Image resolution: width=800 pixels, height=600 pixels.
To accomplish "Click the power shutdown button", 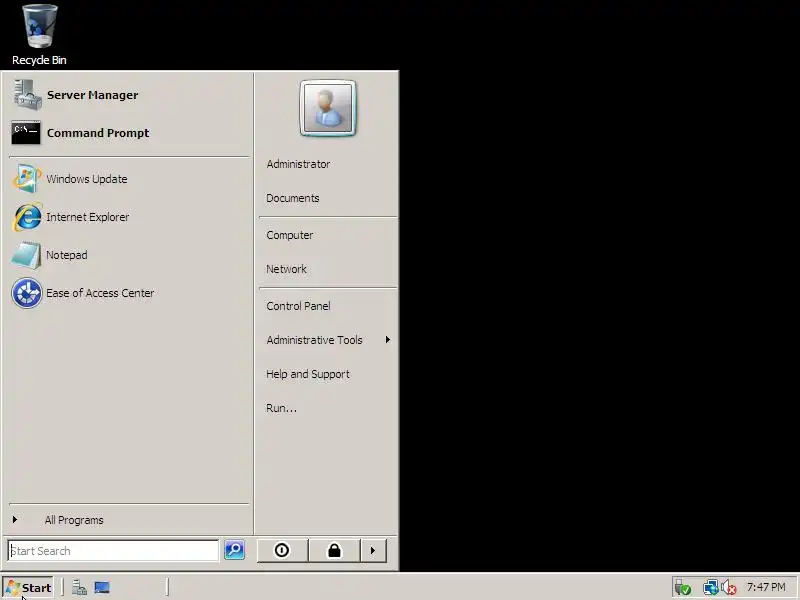I will 282,551.
